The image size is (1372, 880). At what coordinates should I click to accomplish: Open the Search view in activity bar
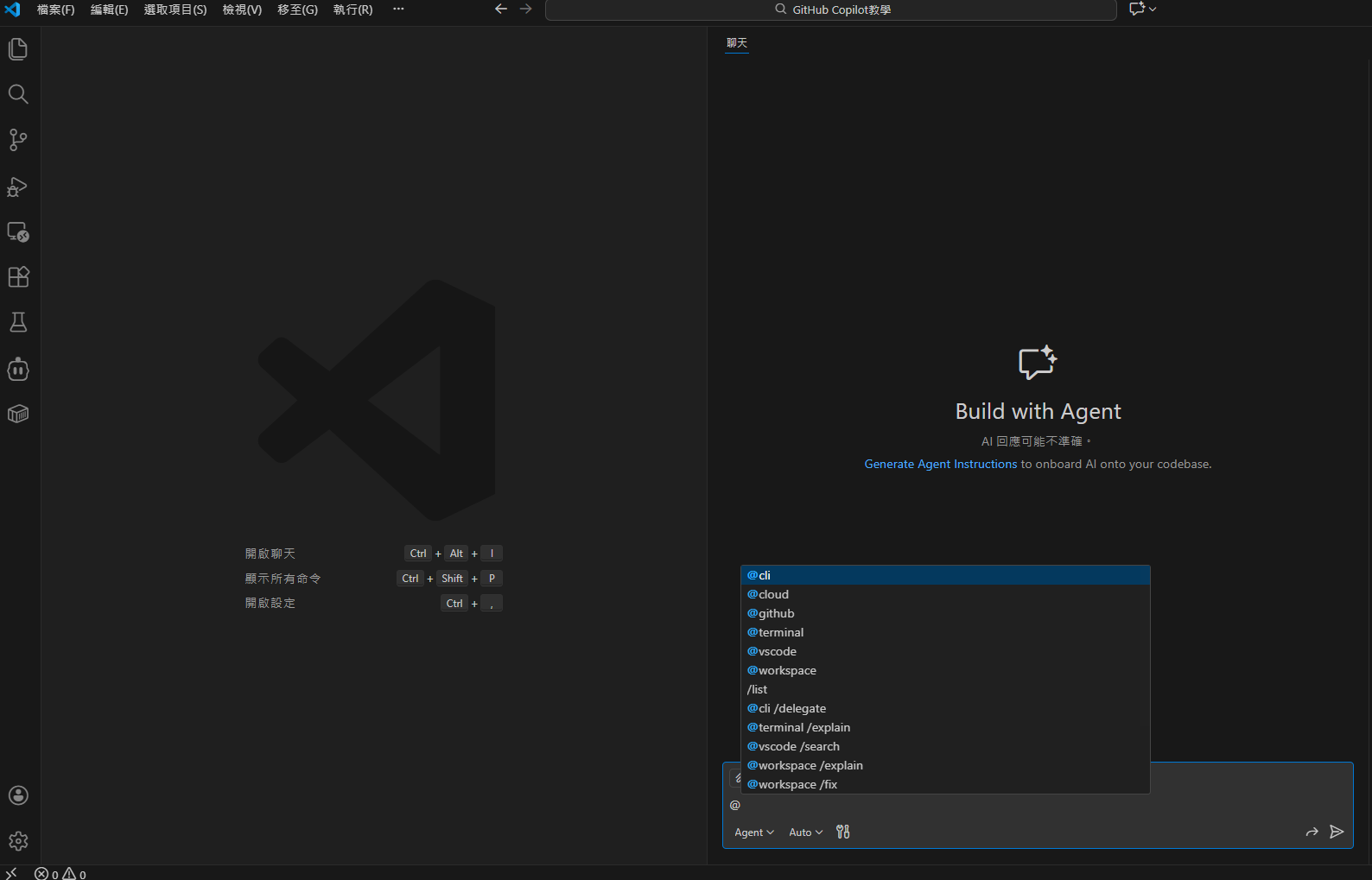18,94
